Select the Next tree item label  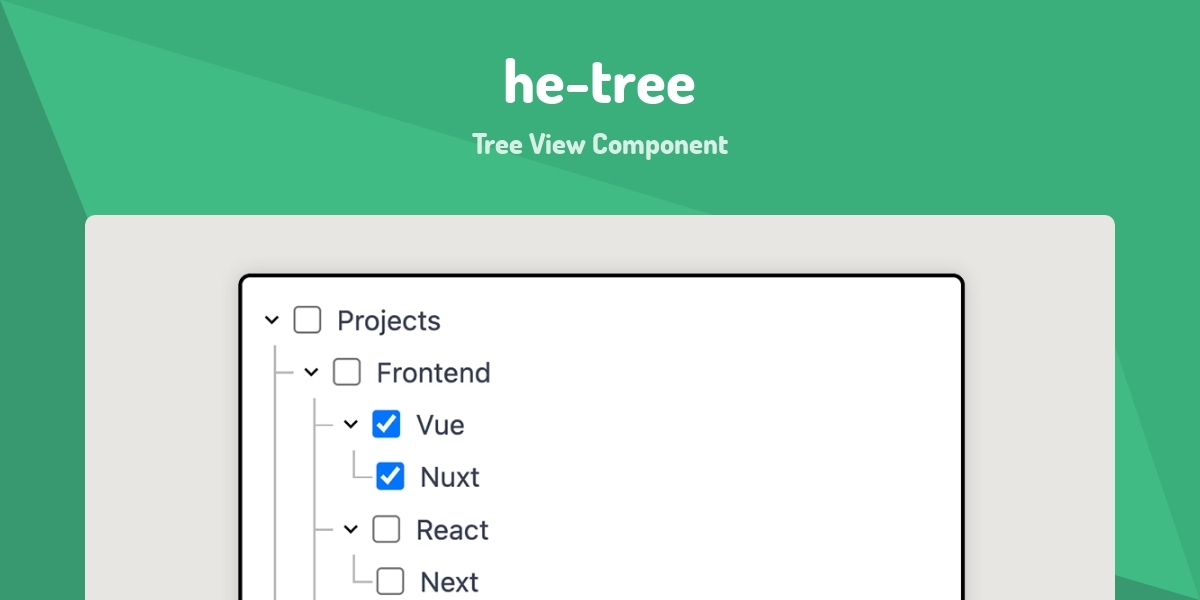pos(450,581)
